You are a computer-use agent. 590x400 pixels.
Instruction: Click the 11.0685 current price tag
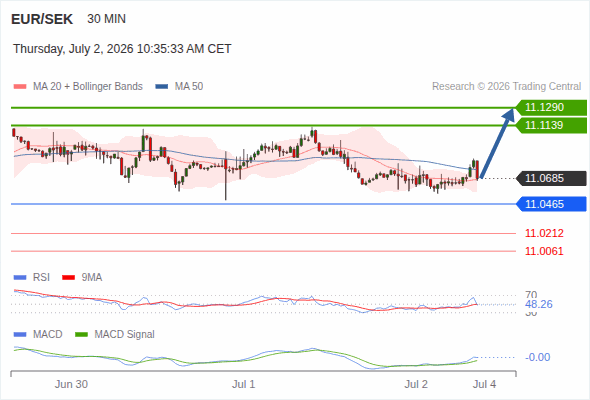551,178
